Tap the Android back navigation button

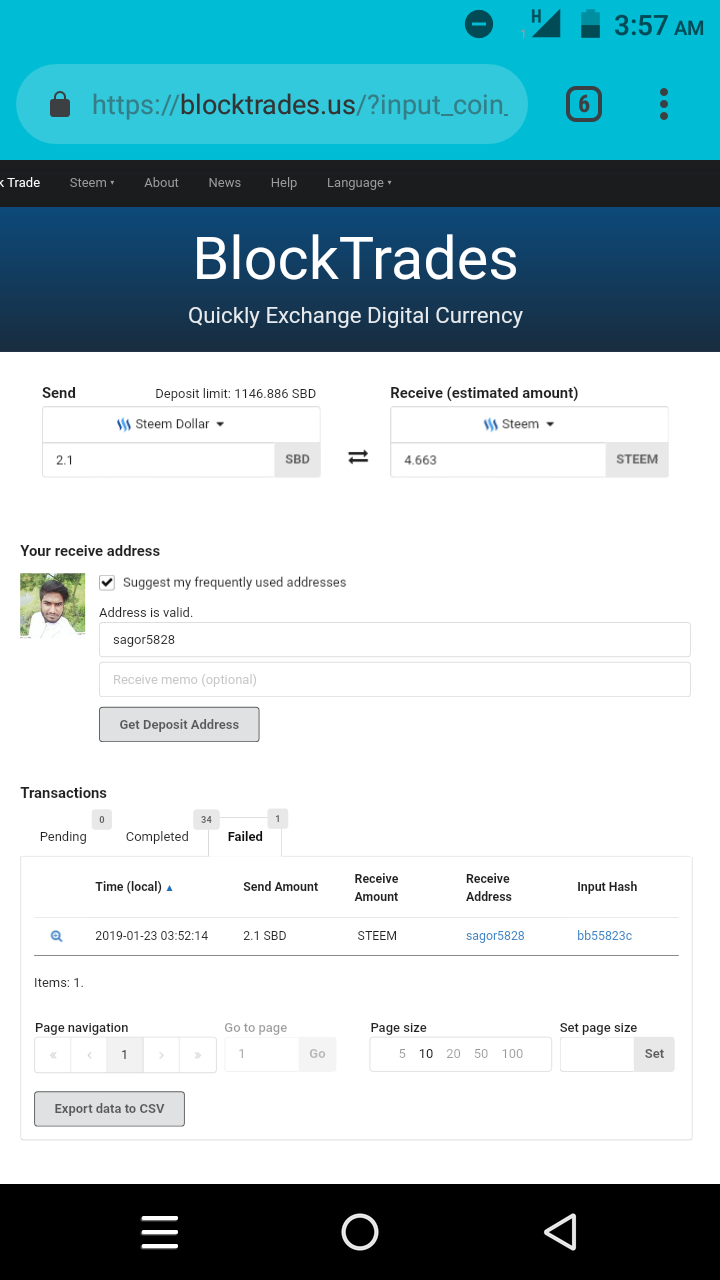(560, 1232)
